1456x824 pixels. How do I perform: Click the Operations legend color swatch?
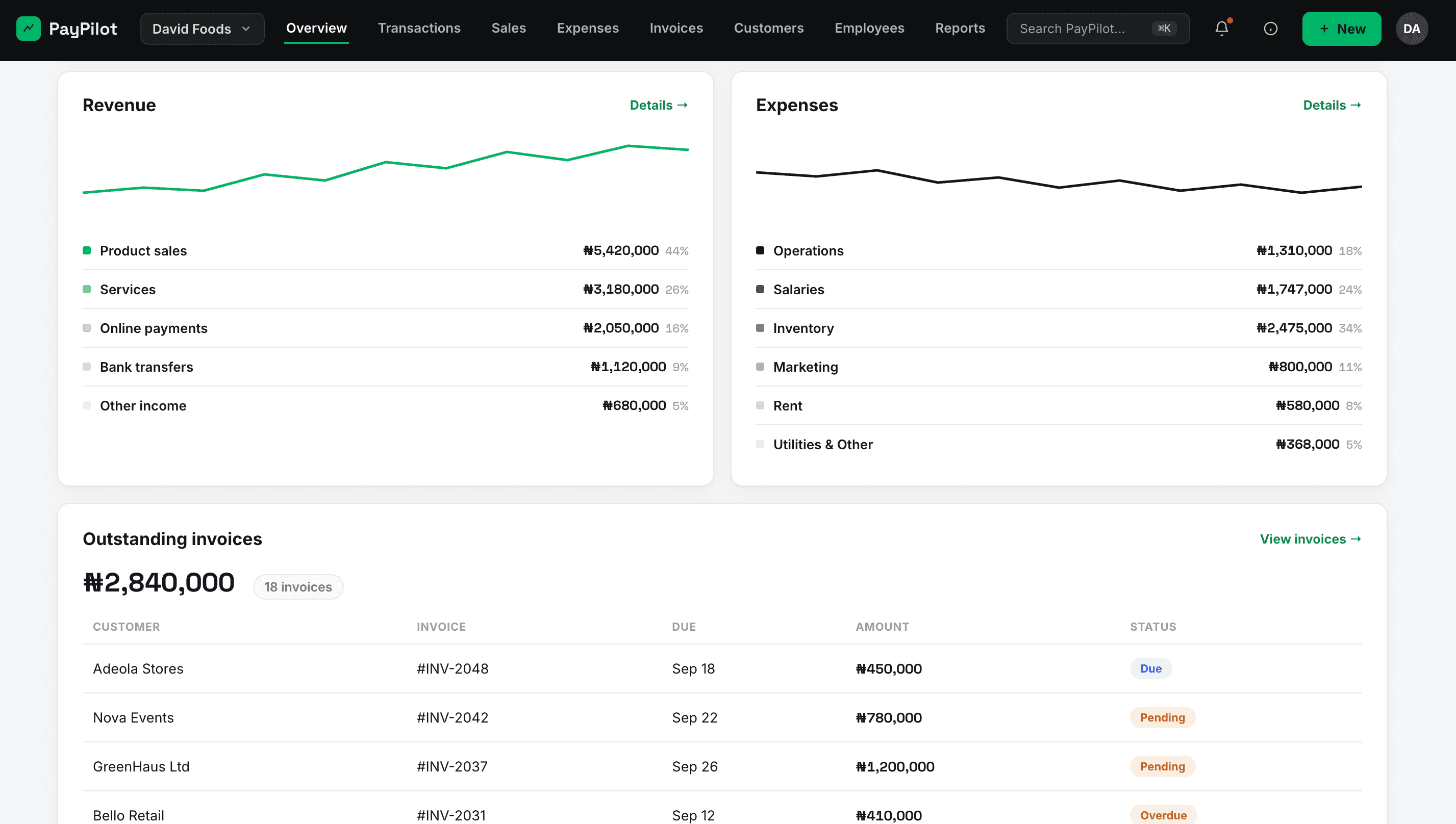pos(760,251)
